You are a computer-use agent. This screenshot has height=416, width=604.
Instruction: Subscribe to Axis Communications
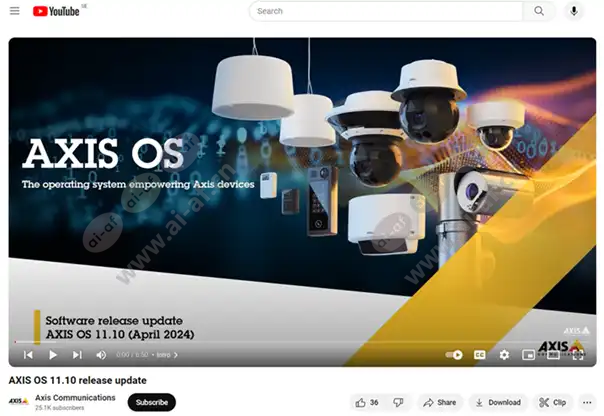point(152,402)
